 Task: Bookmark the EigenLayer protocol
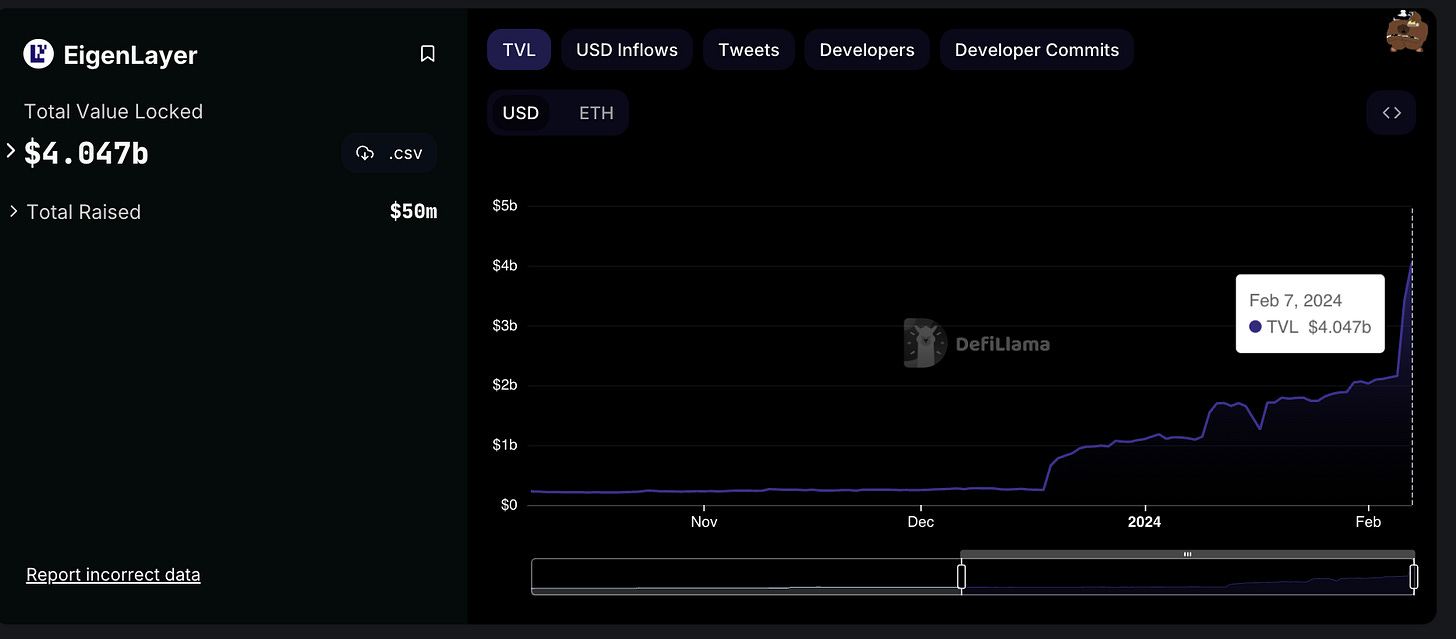click(427, 54)
